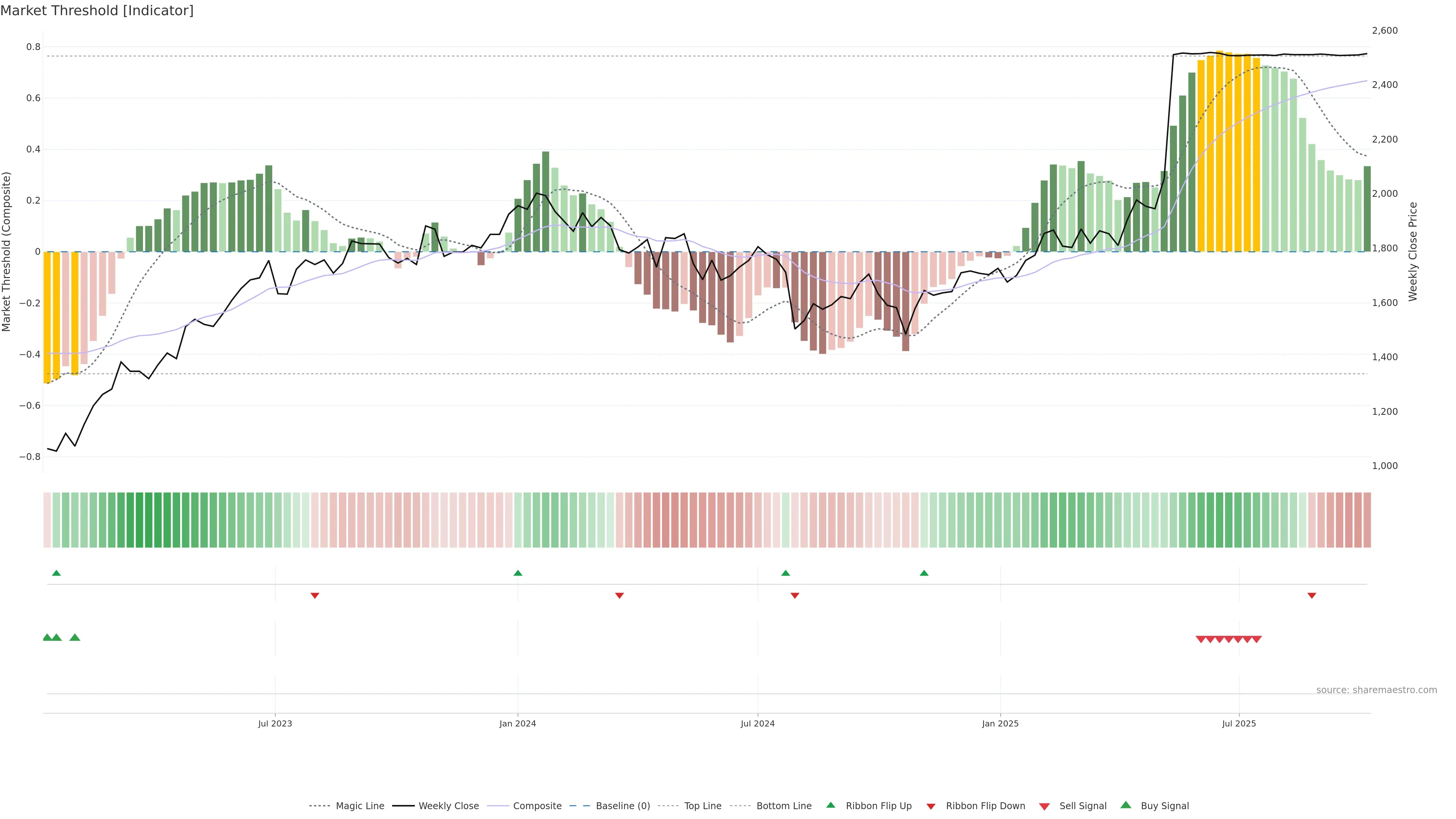Click Ribbon Flip Up legend triangle icon

(x=830, y=805)
